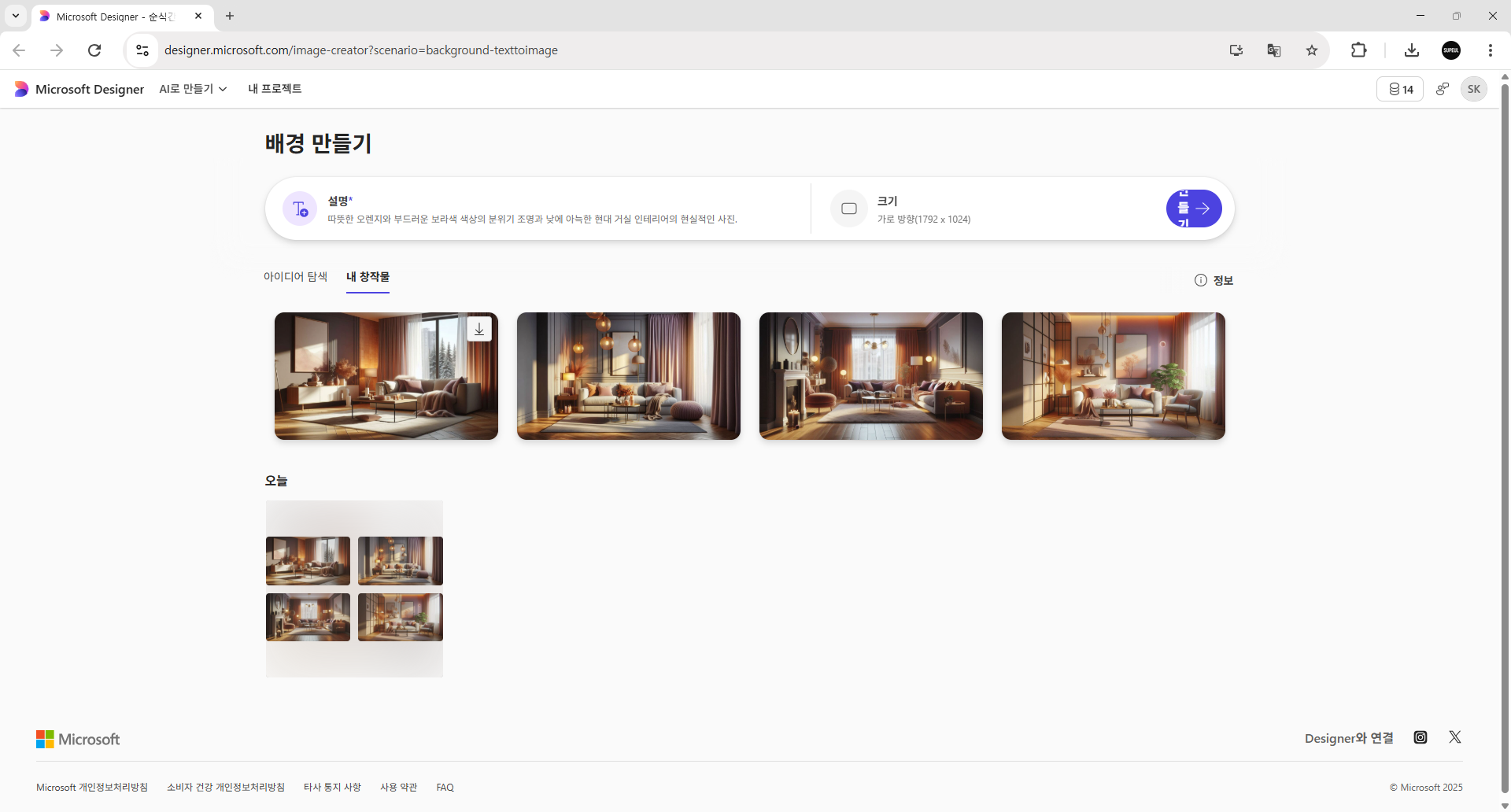Select bottom-left small thumbnail under 오늘

click(x=308, y=617)
